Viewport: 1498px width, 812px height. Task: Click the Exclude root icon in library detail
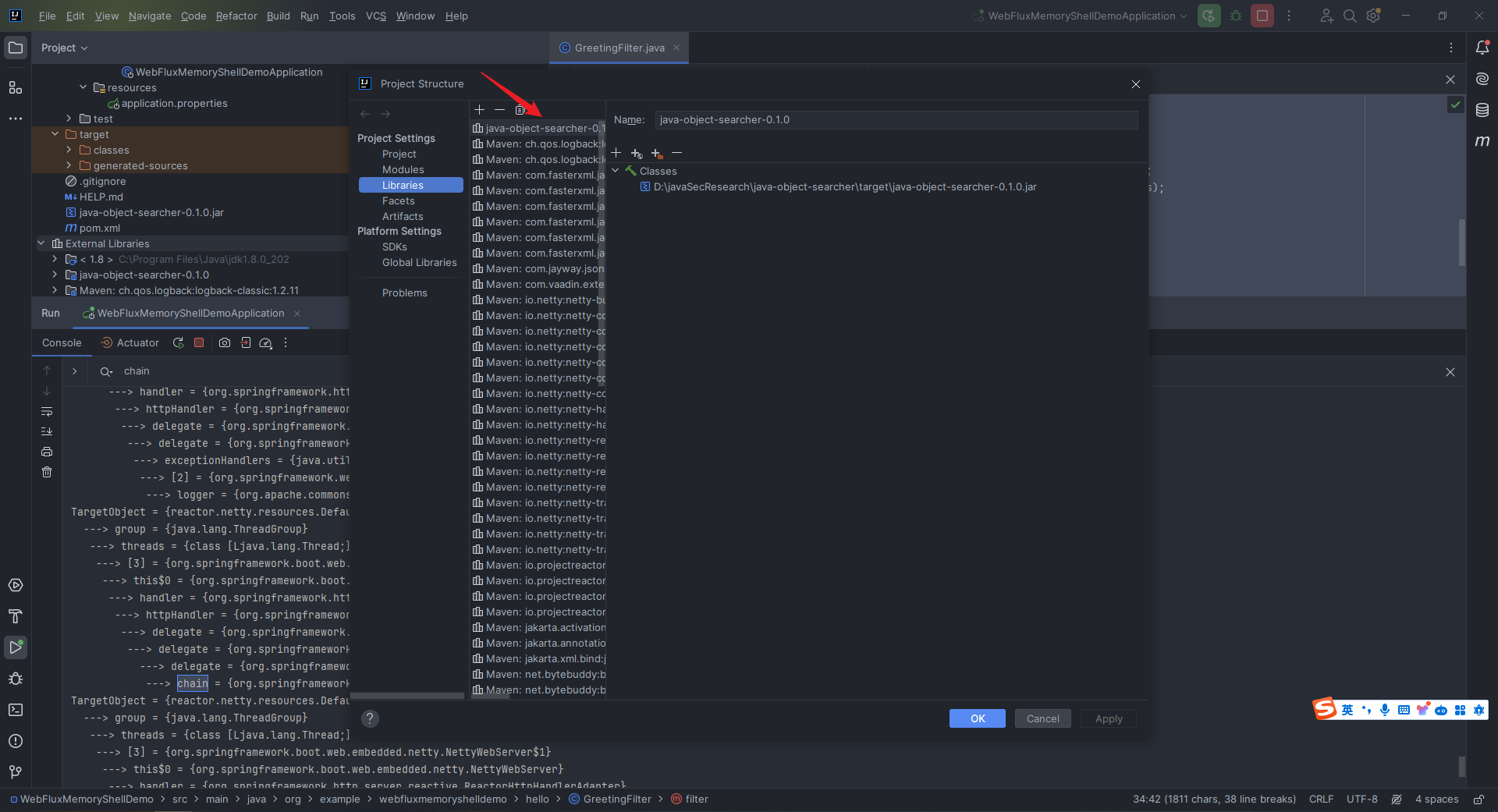[x=657, y=153]
